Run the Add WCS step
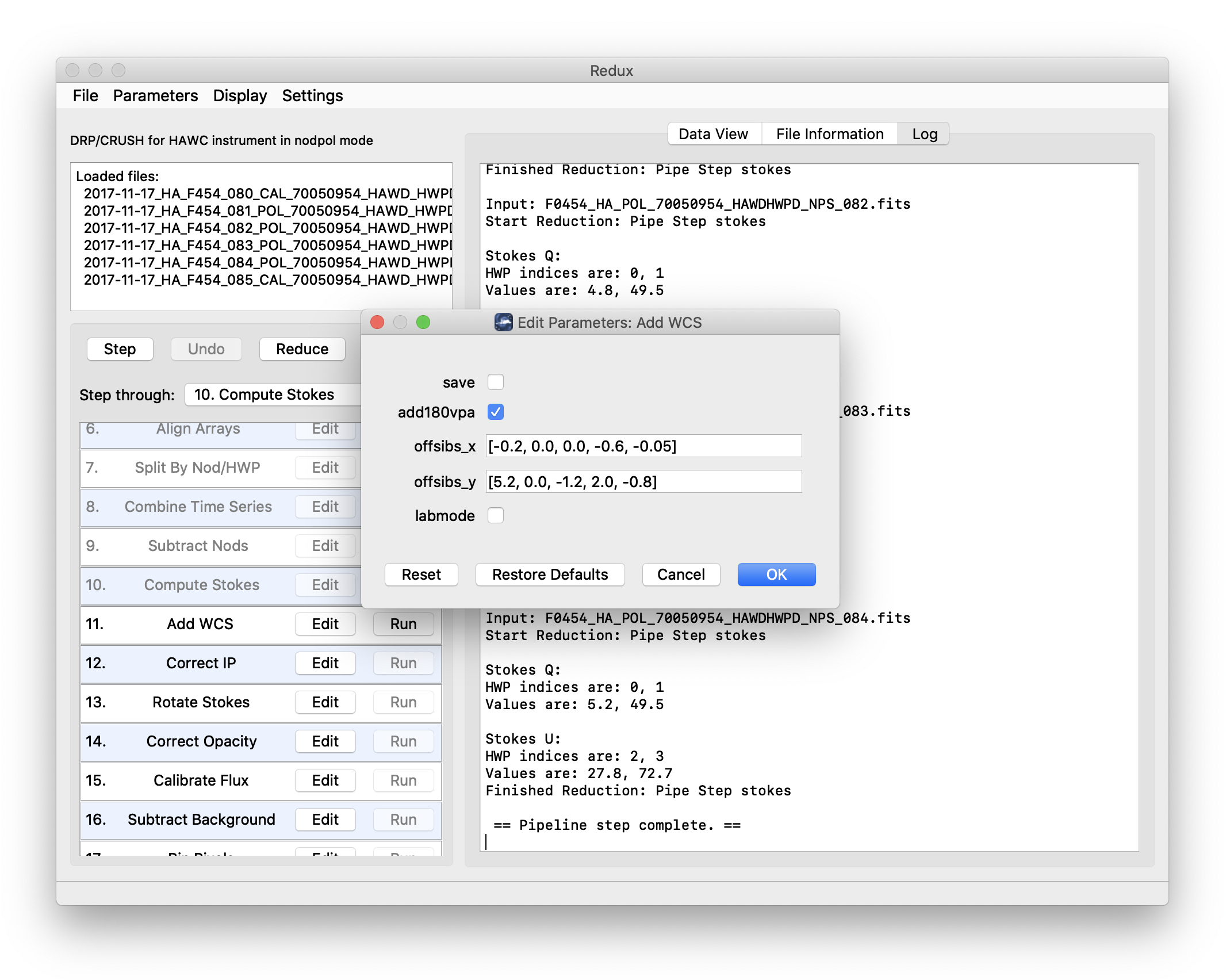The height and width of the screenshot is (980, 1226). 403,623
